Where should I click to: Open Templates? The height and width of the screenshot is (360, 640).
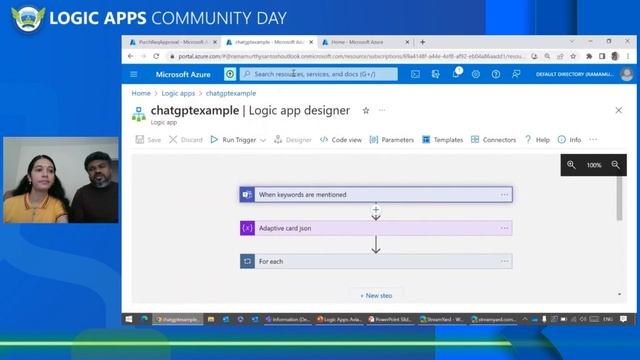click(x=442, y=140)
